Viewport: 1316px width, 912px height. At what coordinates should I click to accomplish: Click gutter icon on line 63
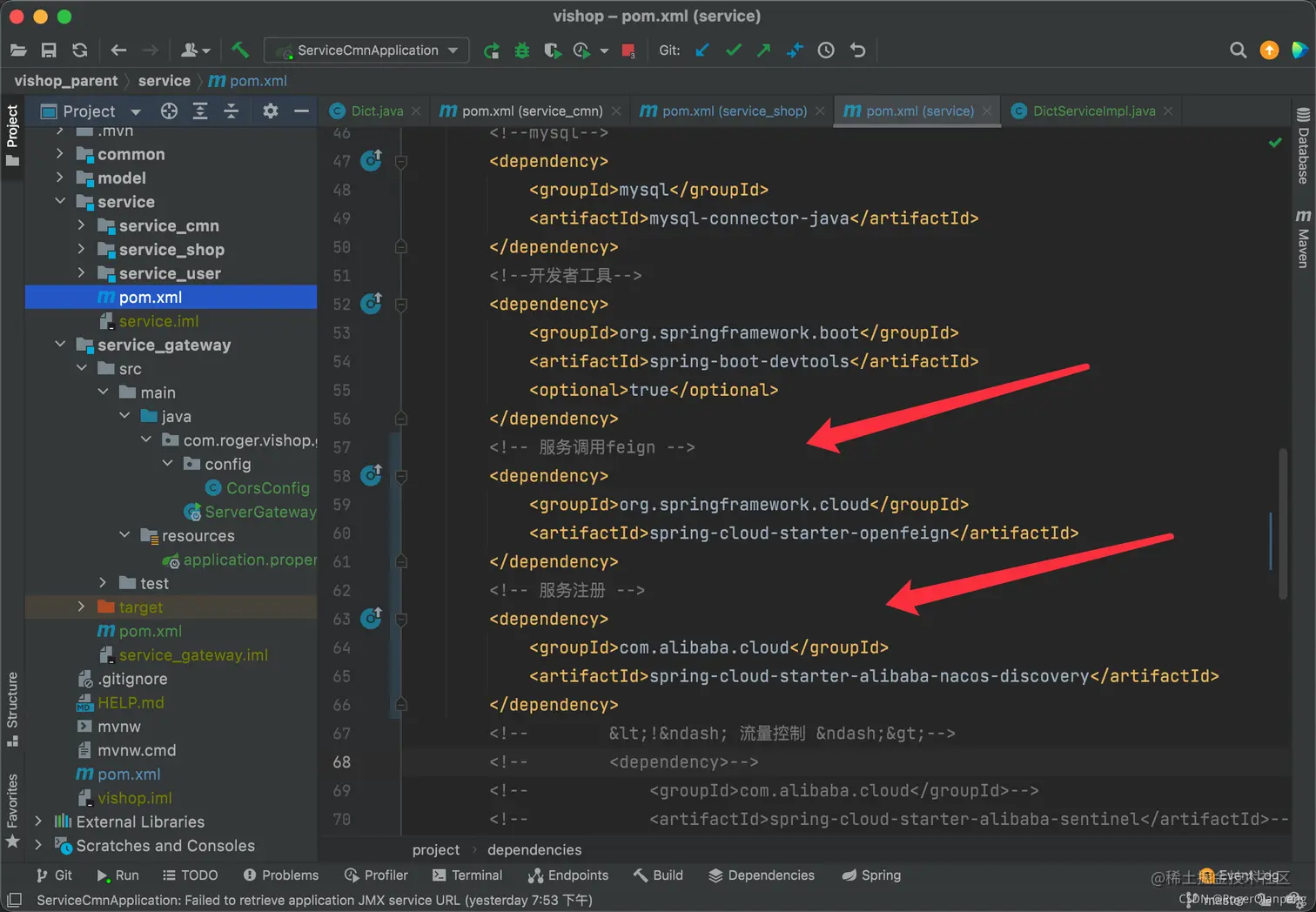[372, 618]
